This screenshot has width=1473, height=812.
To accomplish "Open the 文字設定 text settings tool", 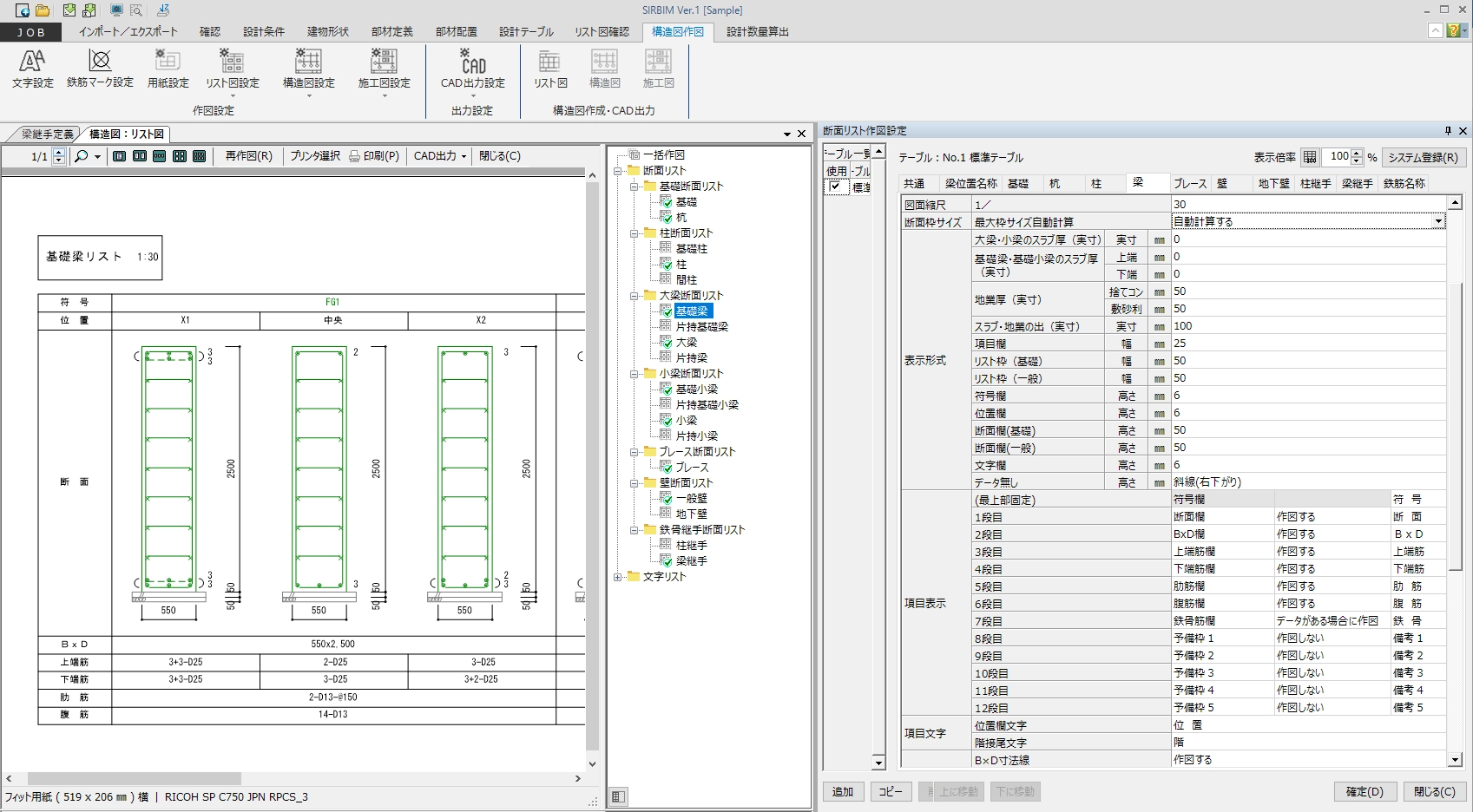I will [33, 69].
